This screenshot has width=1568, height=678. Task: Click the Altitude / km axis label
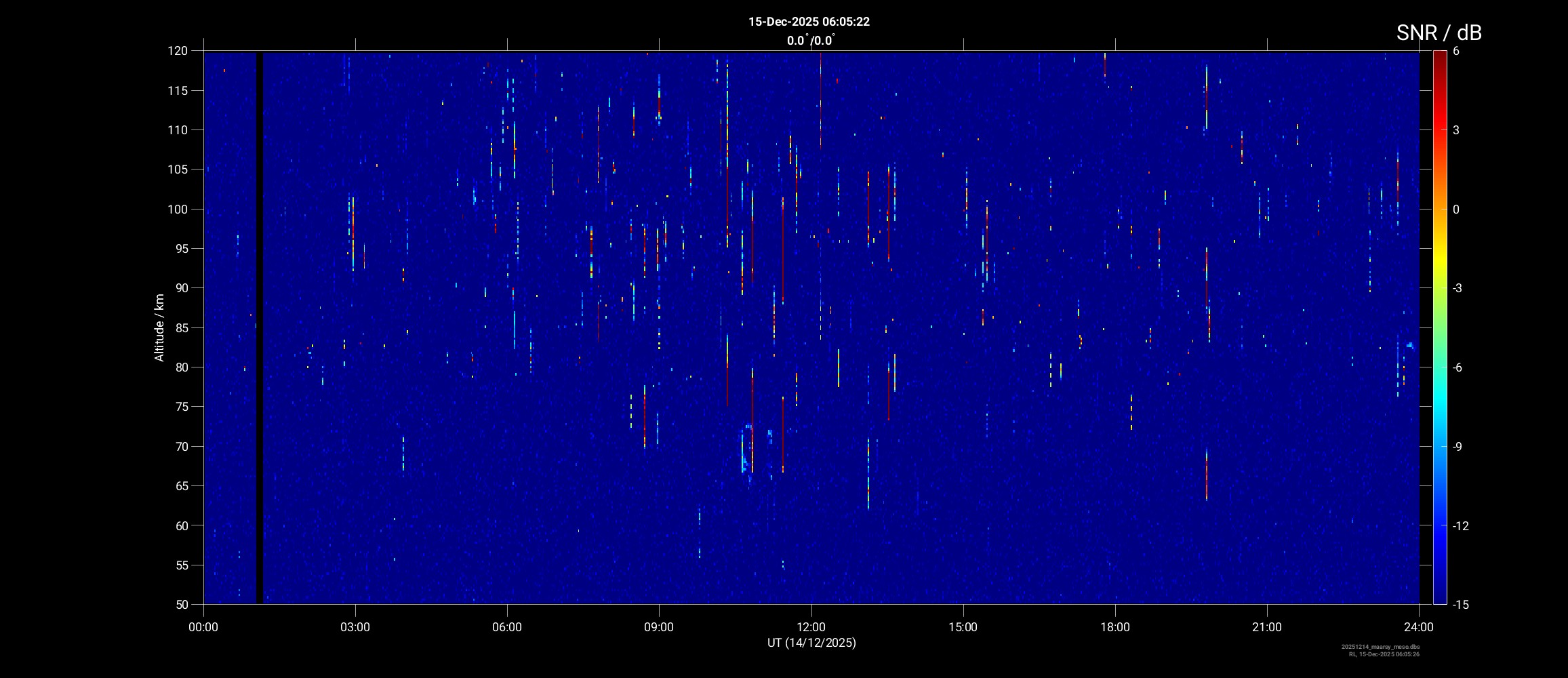[x=159, y=327]
